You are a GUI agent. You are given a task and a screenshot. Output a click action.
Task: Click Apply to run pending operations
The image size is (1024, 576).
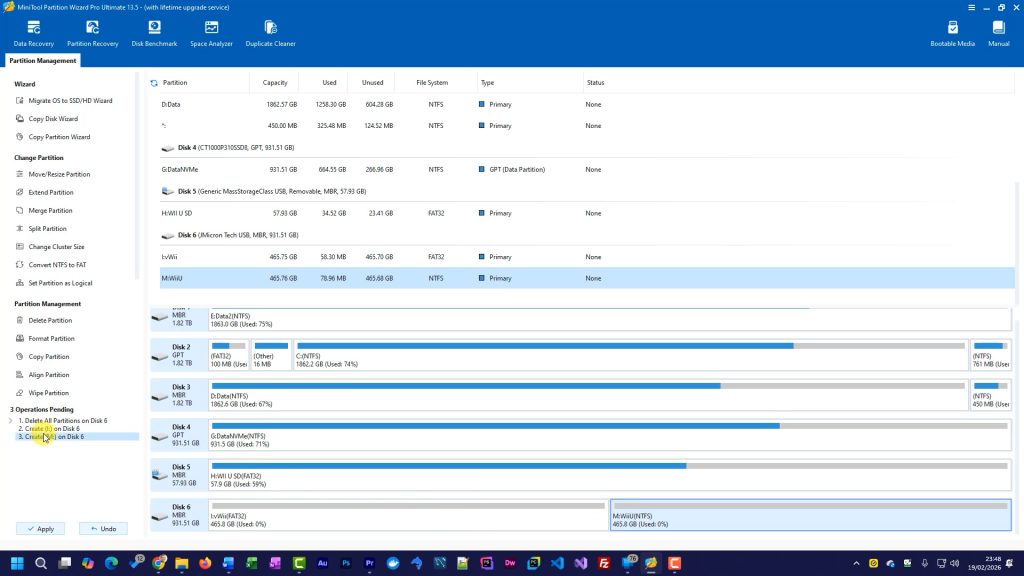pos(40,528)
